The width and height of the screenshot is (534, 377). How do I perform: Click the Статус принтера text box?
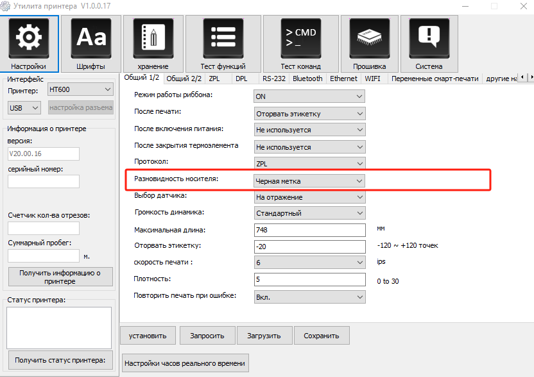click(x=59, y=328)
